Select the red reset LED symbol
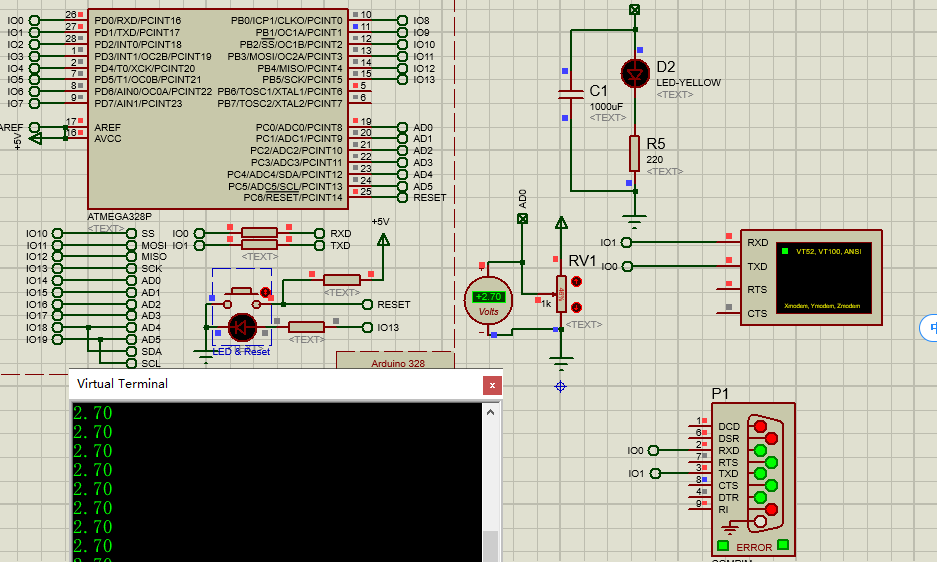 [x=242, y=327]
